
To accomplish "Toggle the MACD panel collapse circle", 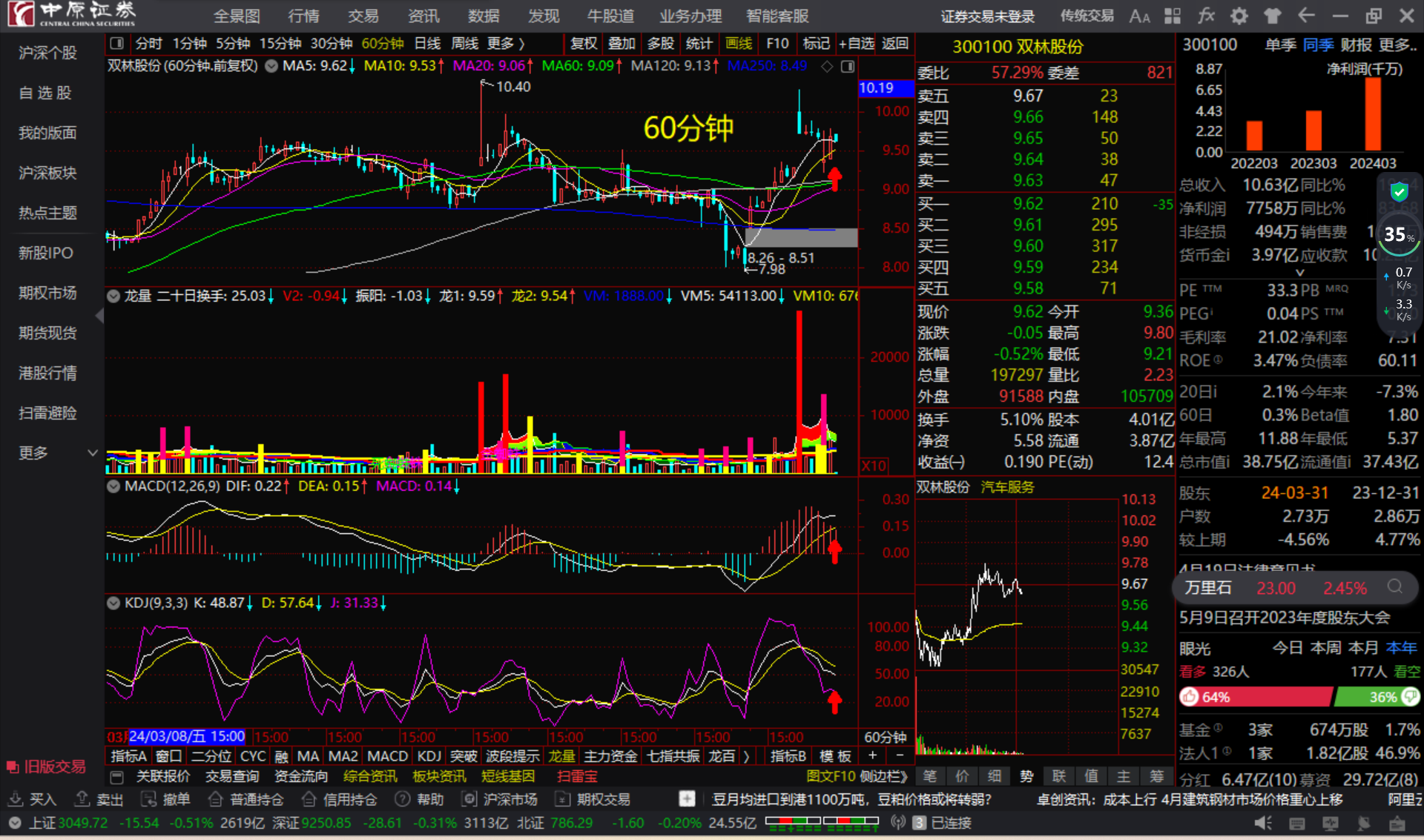I will click(x=113, y=486).
